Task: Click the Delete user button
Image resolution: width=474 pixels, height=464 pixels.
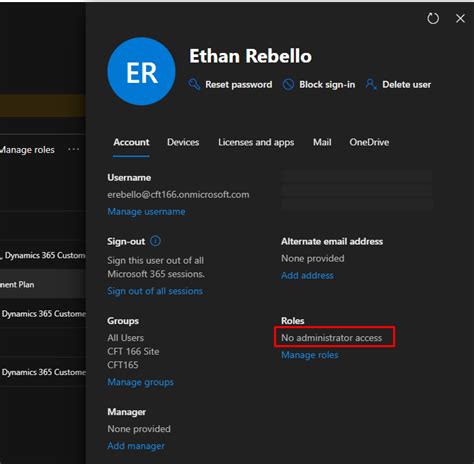Action: [x=398, y=85]
